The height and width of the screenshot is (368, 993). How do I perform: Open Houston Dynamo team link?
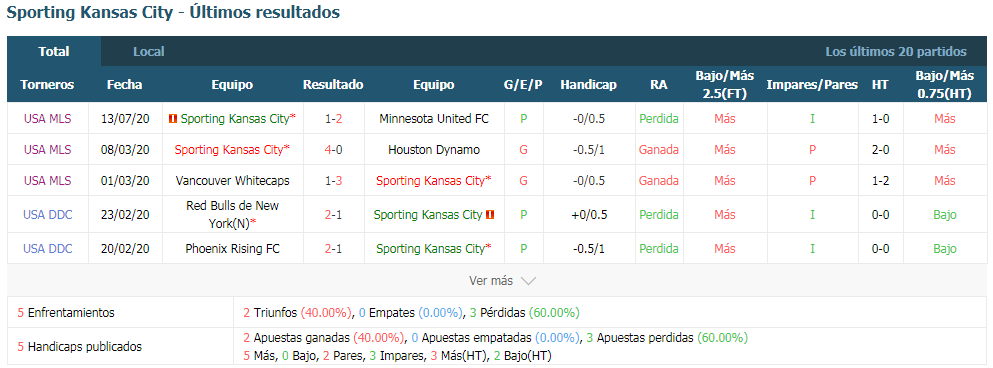(434, 149)
